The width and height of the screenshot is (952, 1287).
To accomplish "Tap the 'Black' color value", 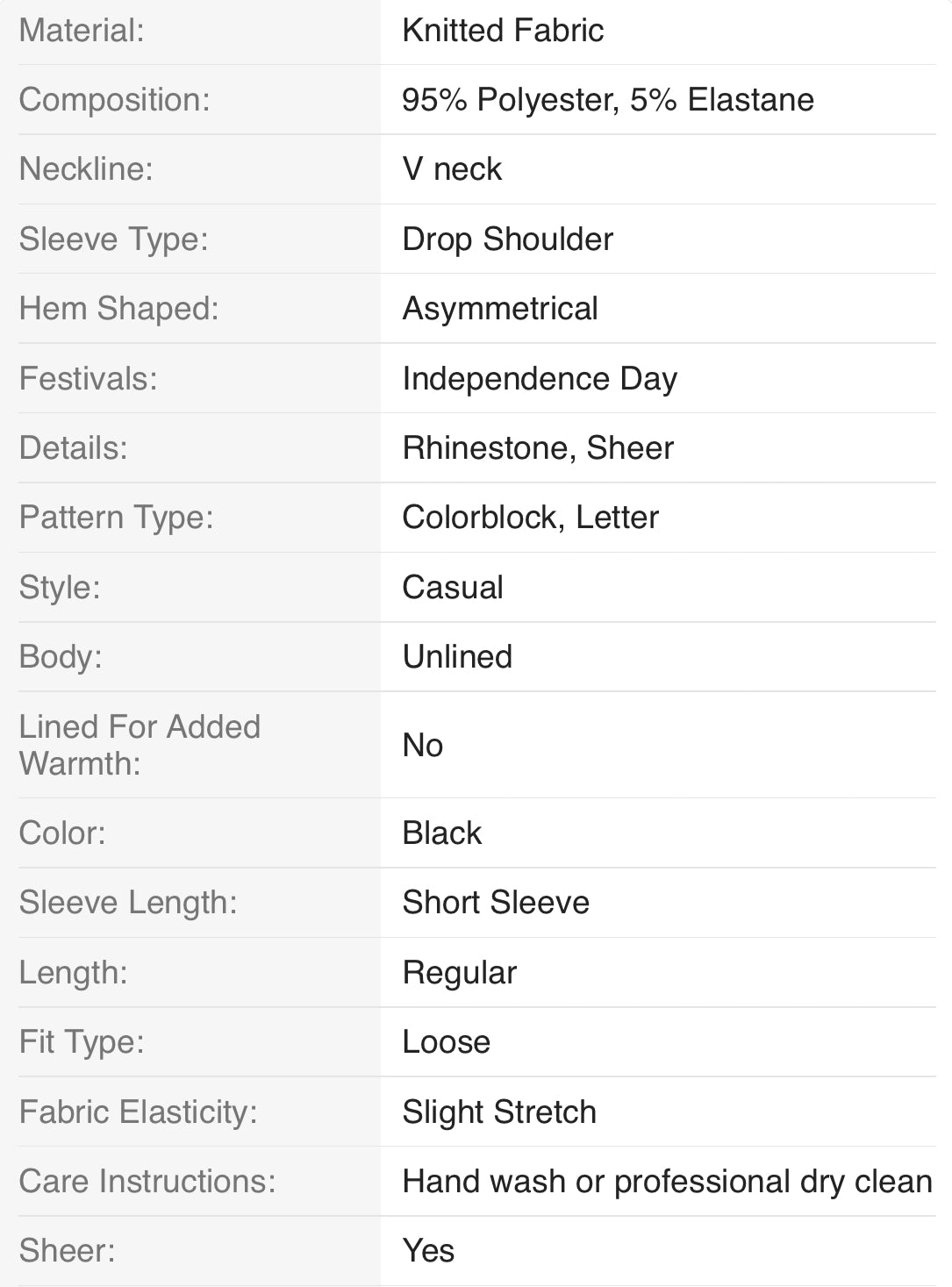I will tap(442, 833).
